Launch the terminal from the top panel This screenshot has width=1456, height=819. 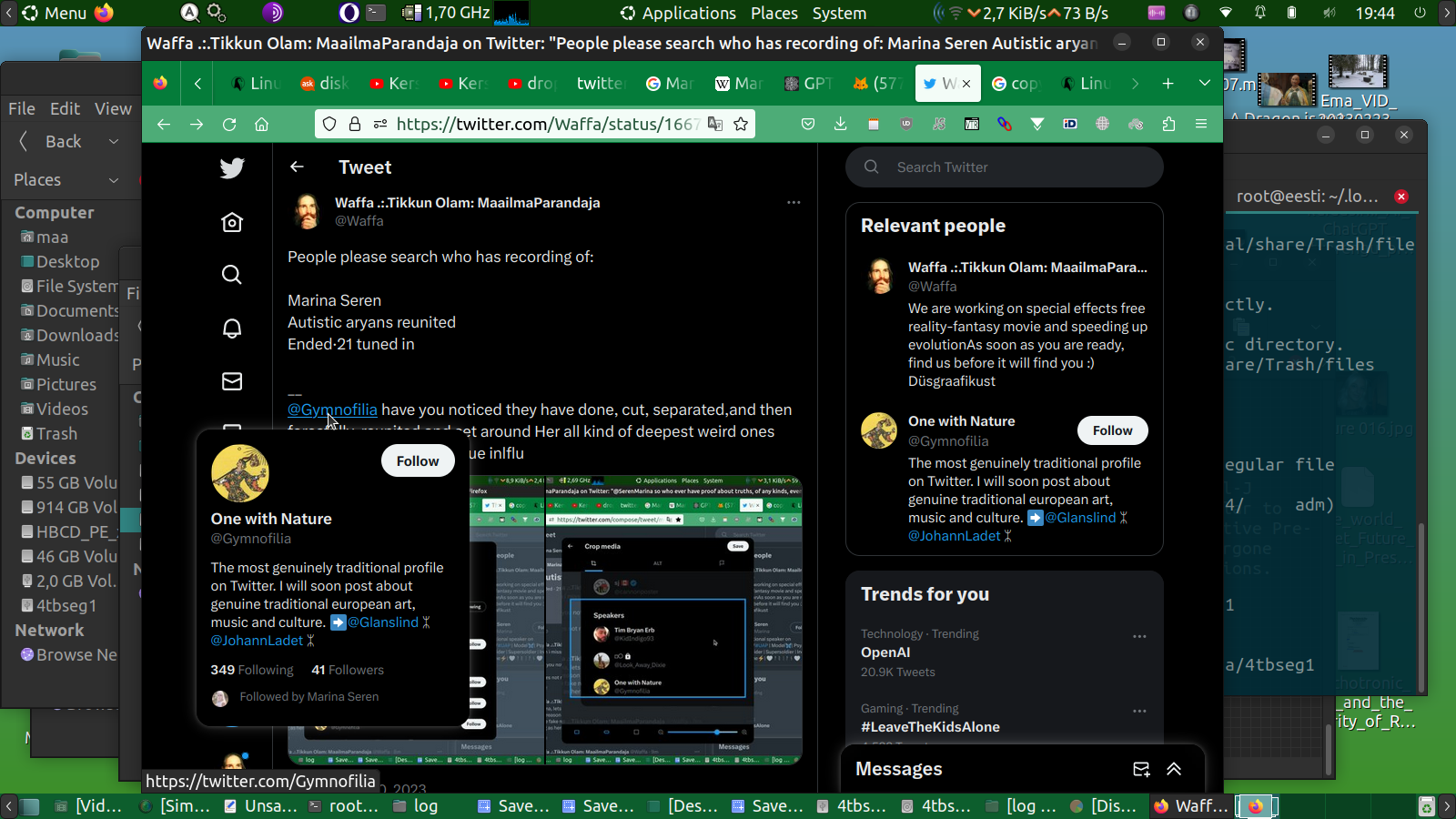376,13
